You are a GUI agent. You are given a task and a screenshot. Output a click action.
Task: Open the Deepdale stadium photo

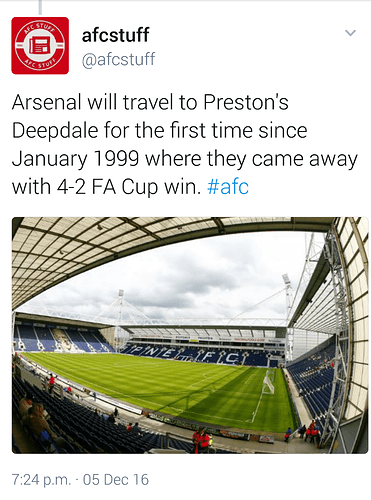(190, 335)
